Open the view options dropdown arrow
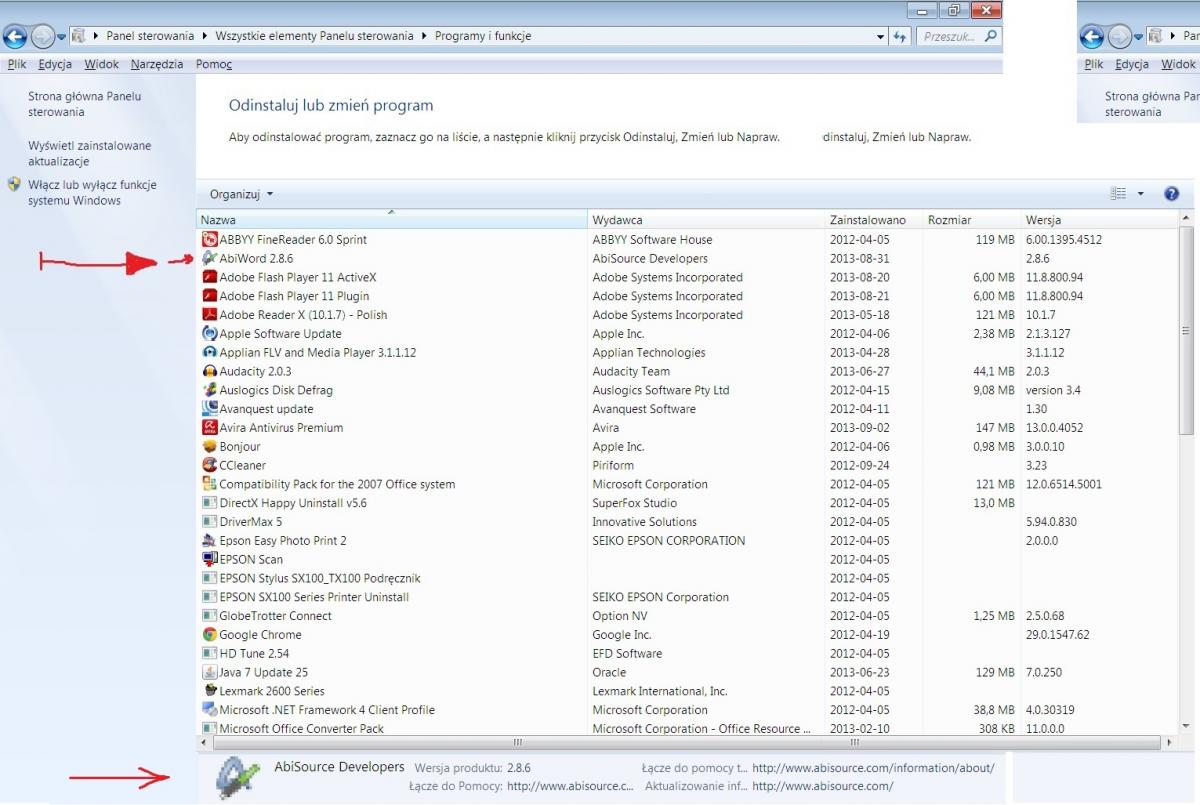The width and height of the screenshot is (1200, 805). 1141,194
